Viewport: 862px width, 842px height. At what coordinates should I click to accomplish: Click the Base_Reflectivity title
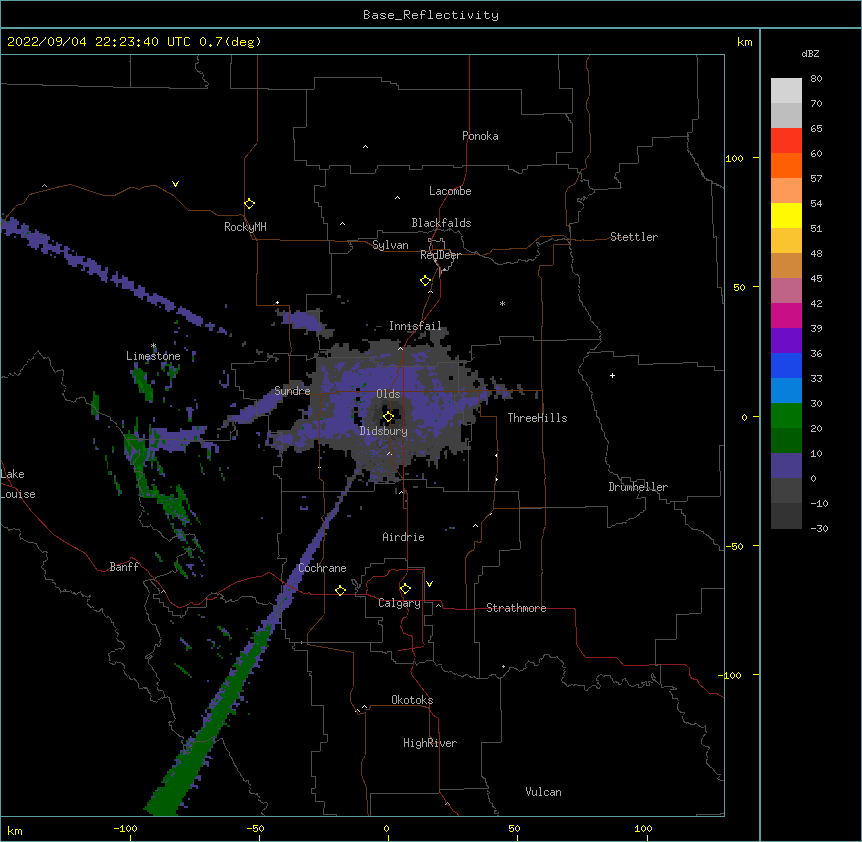pyautogui.click(x=431, y=15)
